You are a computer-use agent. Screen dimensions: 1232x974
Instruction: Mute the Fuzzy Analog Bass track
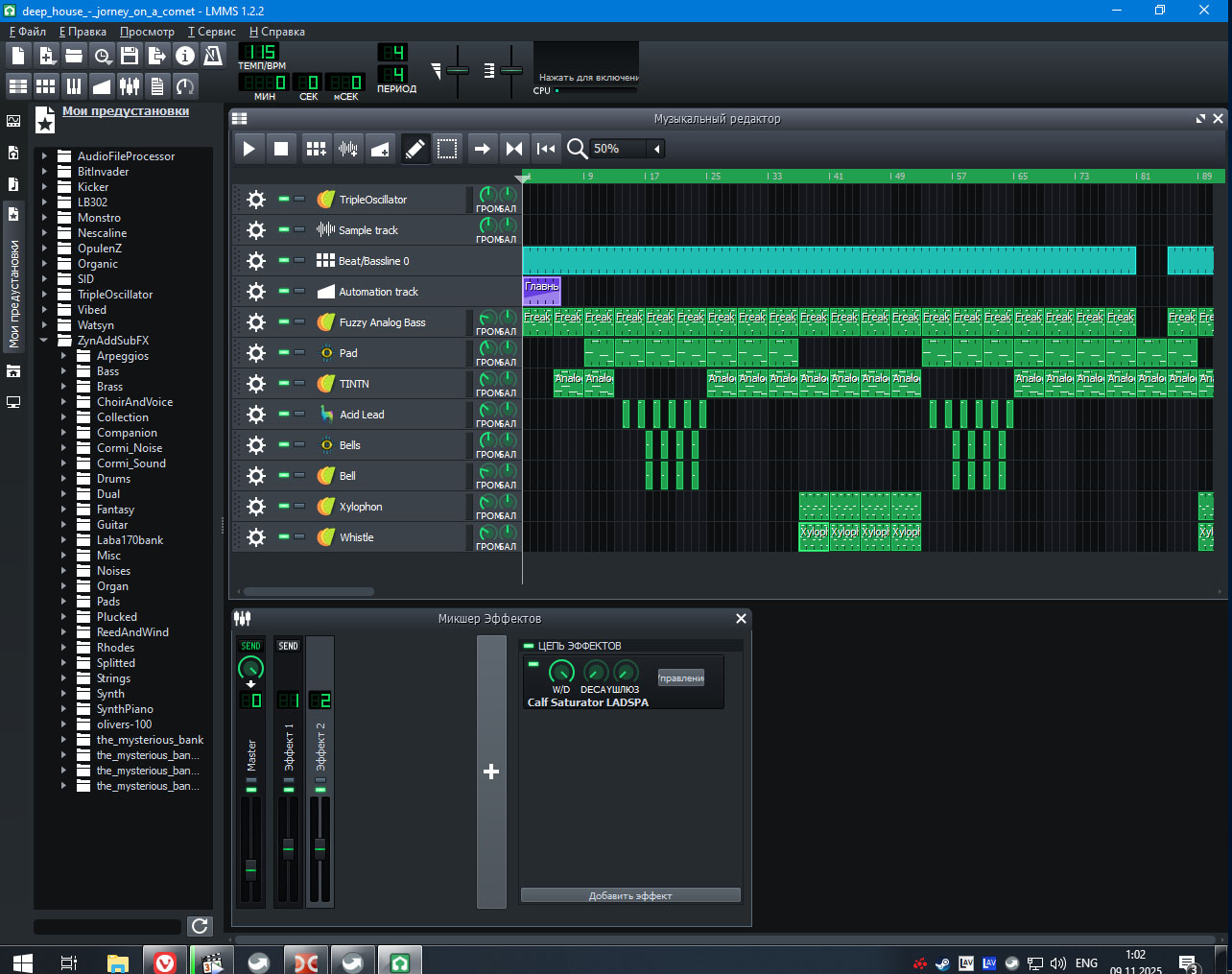[x=284, y=321]
